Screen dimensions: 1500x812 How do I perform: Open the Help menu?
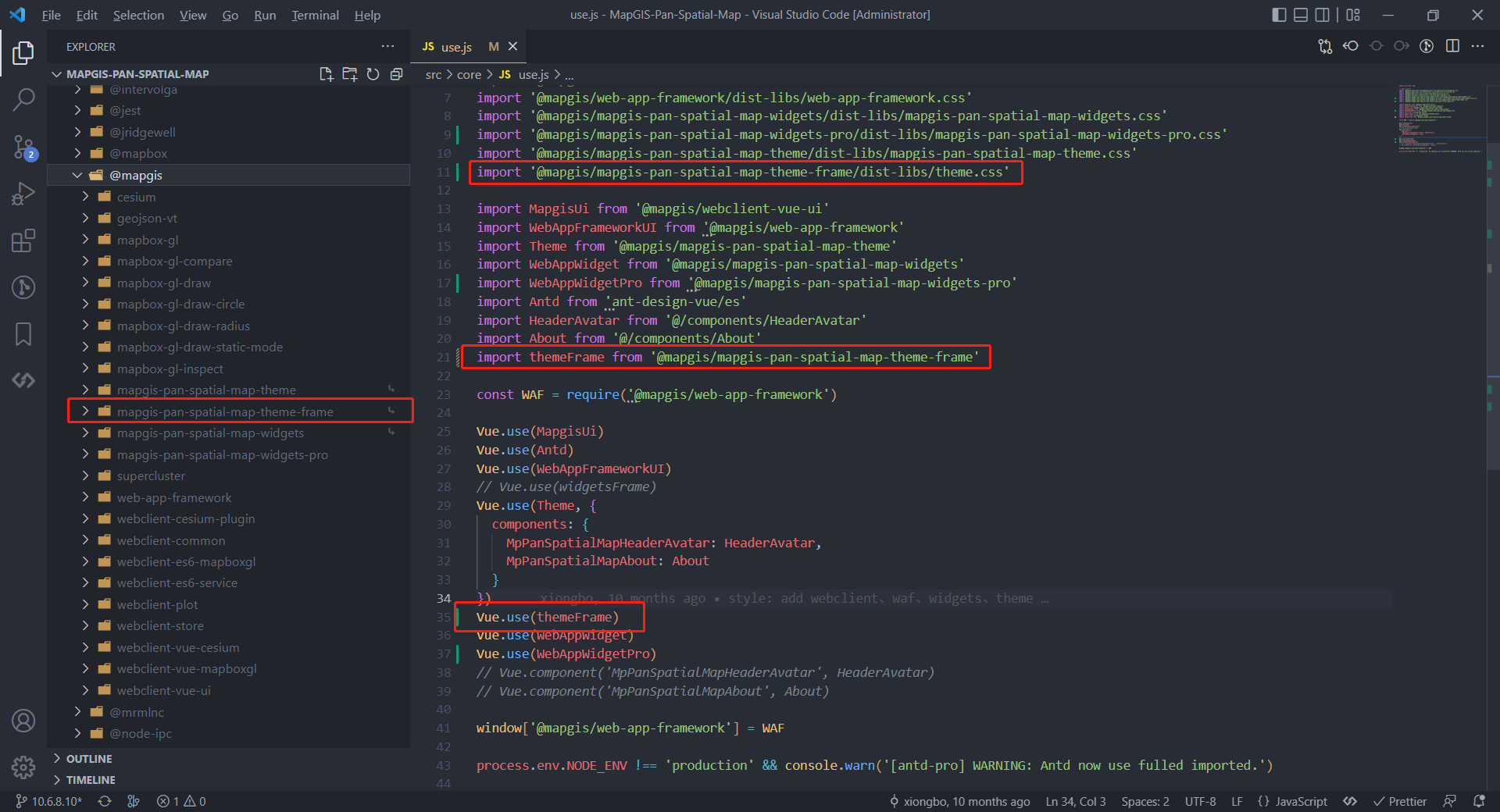click(367, 15)
